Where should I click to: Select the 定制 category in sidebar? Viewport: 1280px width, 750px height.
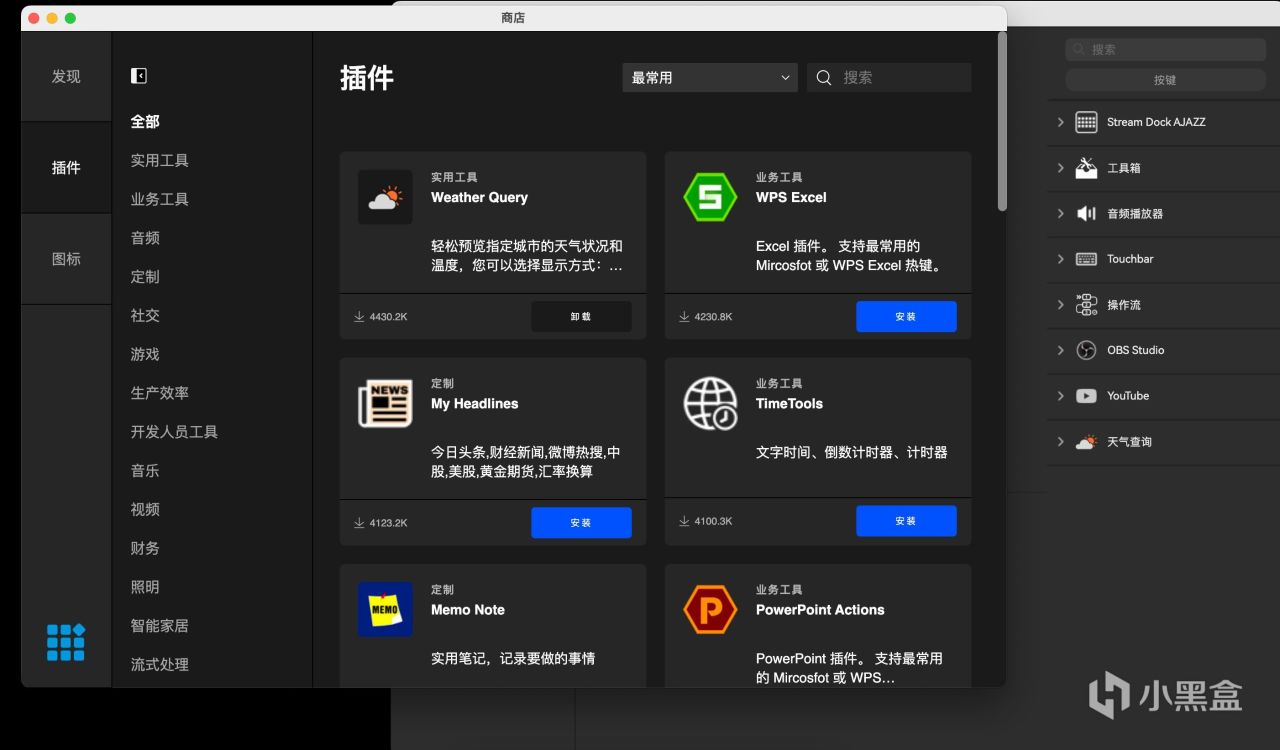tap(145, 277)
